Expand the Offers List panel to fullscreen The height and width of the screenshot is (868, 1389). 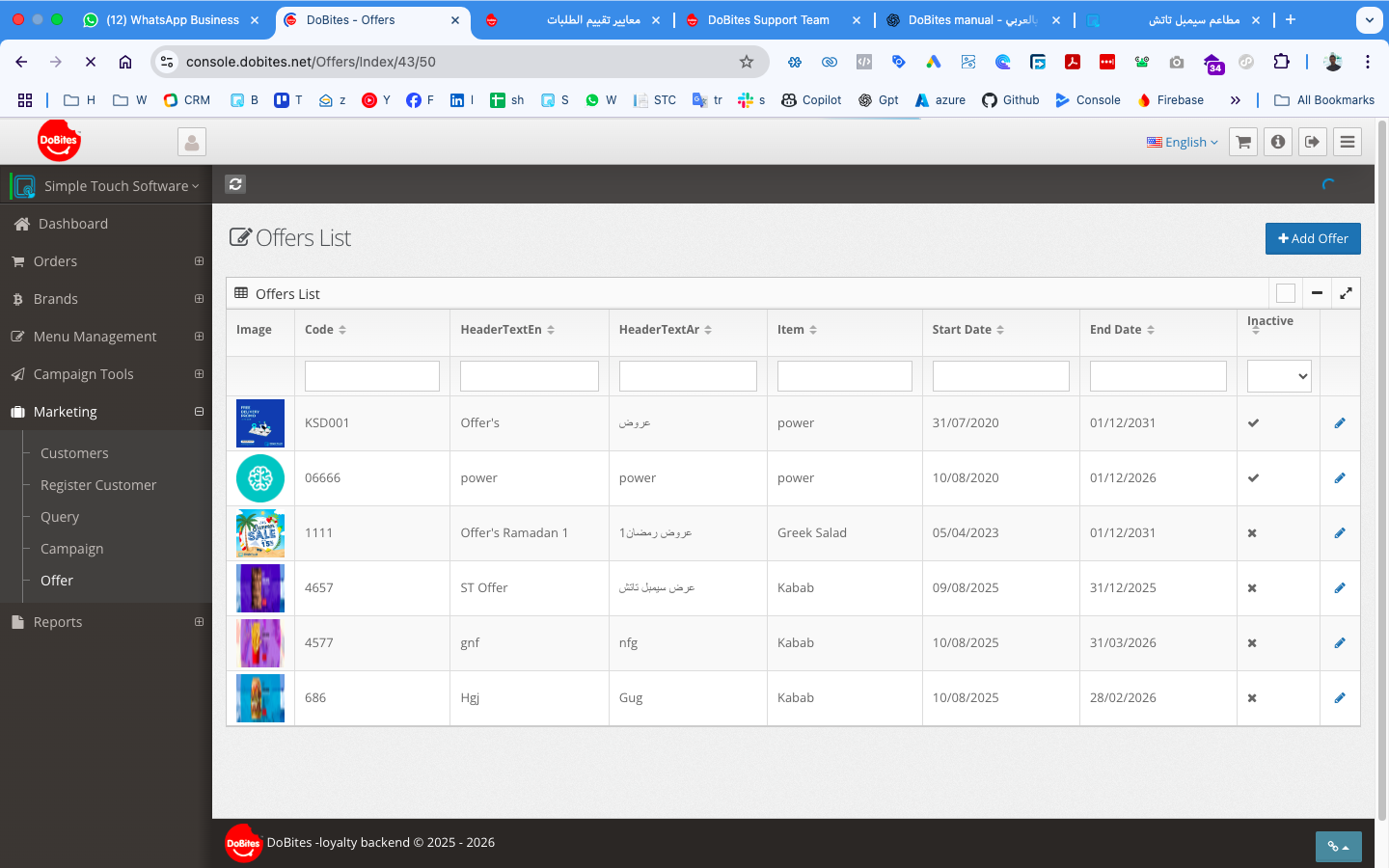[1346, 293]
